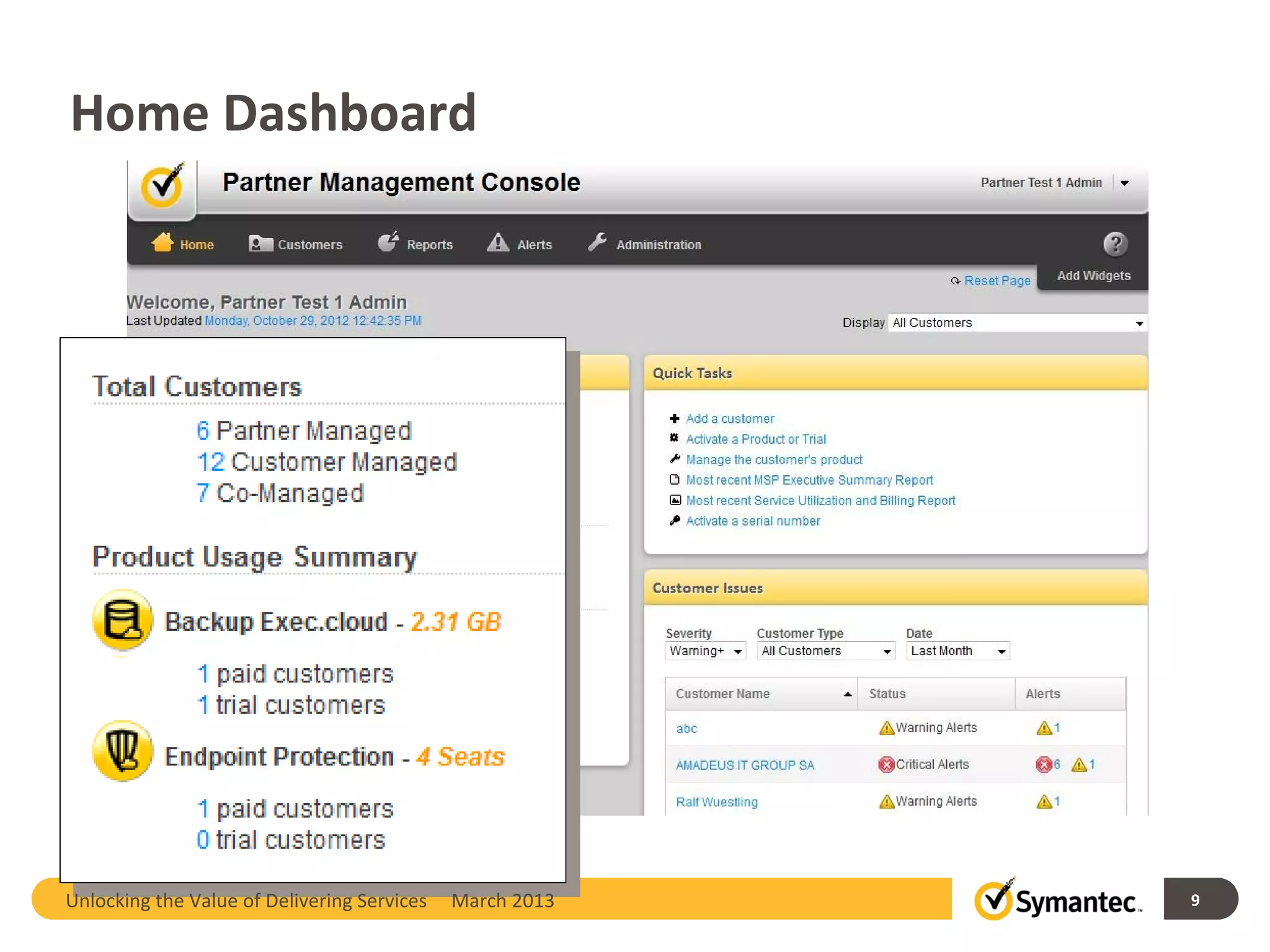
Task: Open help via the question mark icon
Action: click(1115, 244)
